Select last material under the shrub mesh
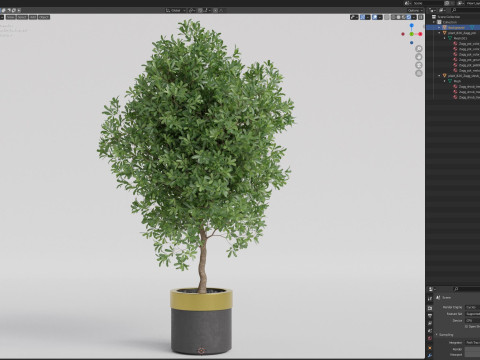This screenshot has height=360, width=480. coord(469,97)
